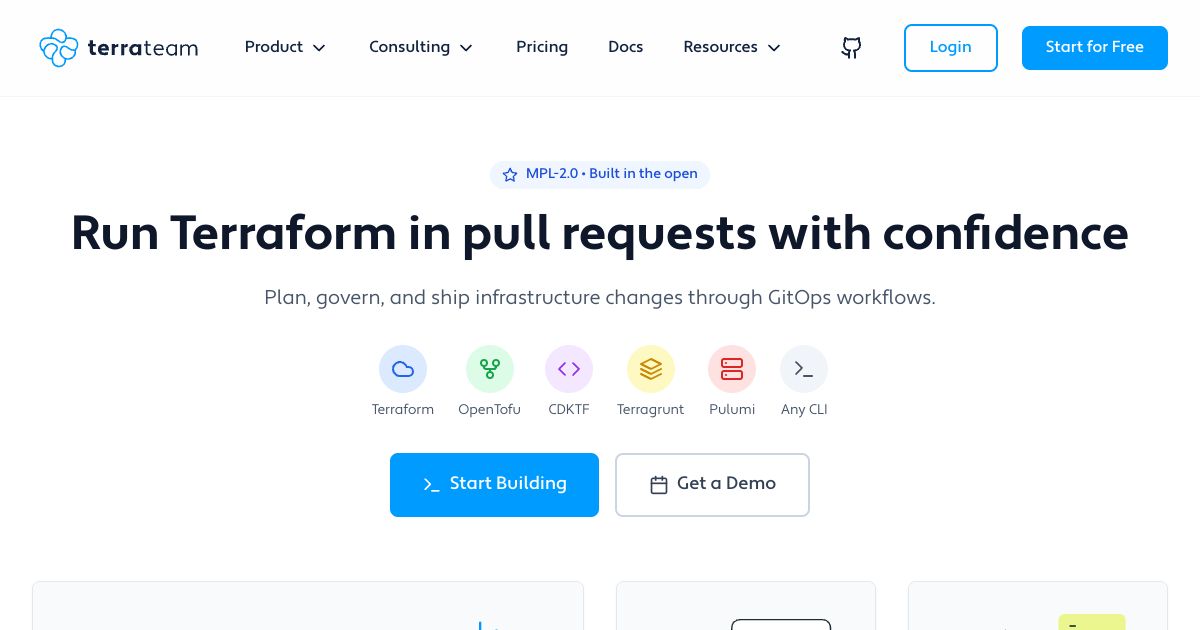Expand the Resources dropdown menu
1200x630 pixels.
coord(732,47)
